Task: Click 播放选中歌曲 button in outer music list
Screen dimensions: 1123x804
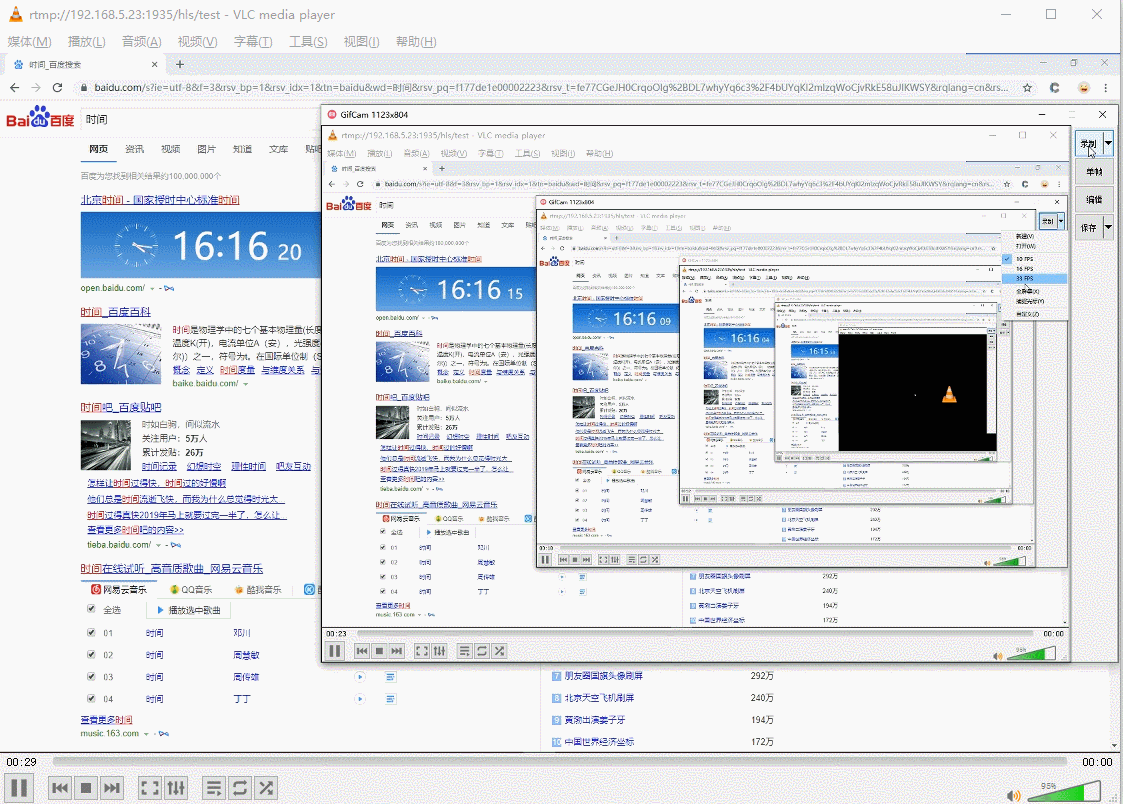Action: 188,610
